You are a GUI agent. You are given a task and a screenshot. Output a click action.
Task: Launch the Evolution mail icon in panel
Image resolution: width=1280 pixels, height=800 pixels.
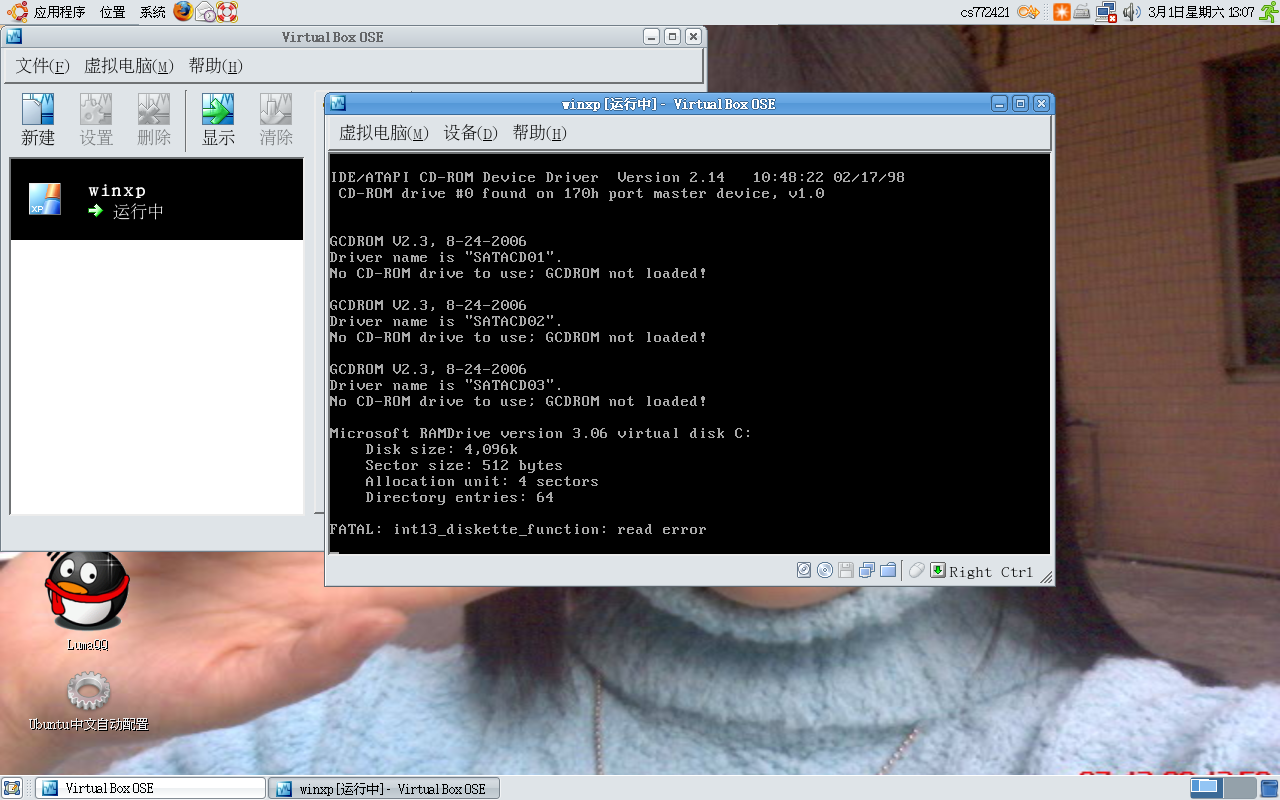click(x=205, y=12)
